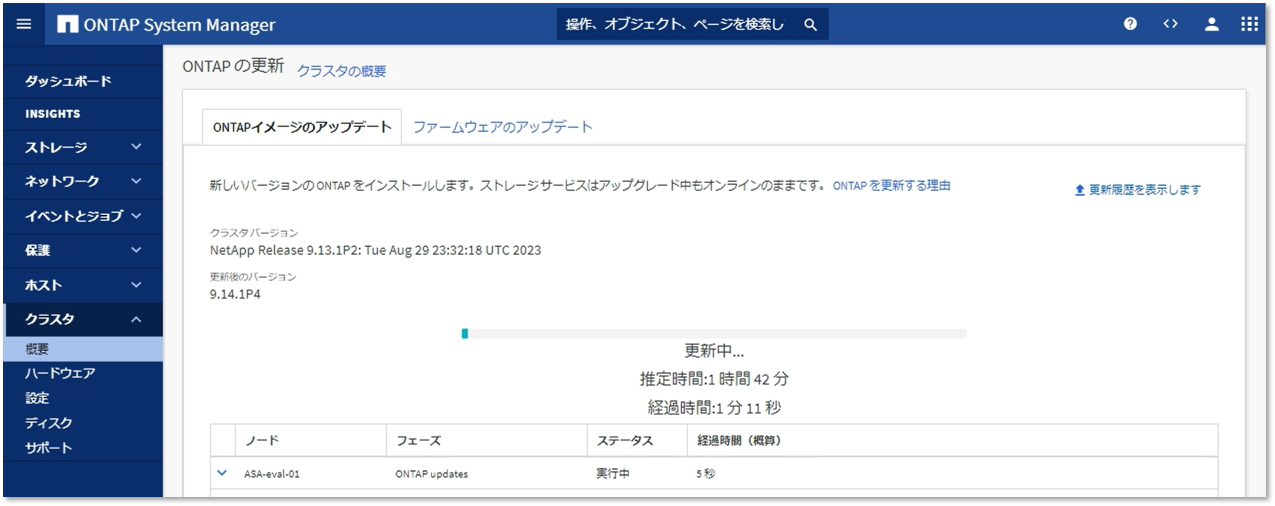
Task: Click the upload icon beside 更新履歴を表示します
Action: pos(1080,190)
